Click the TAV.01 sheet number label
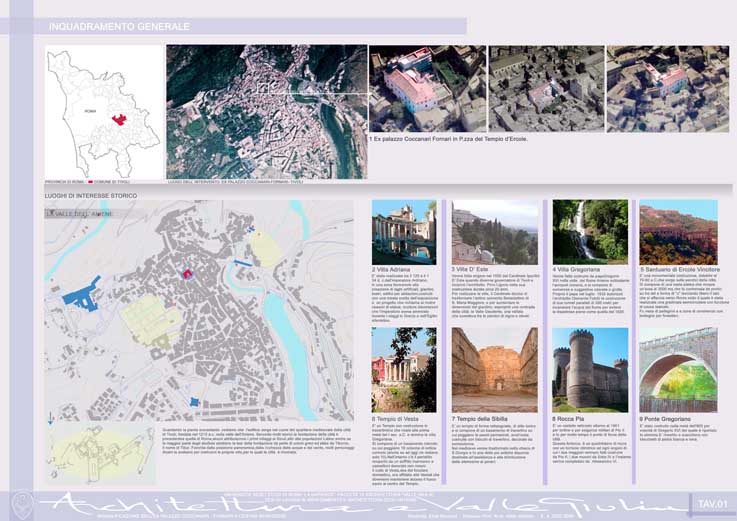 pos(712,504)
